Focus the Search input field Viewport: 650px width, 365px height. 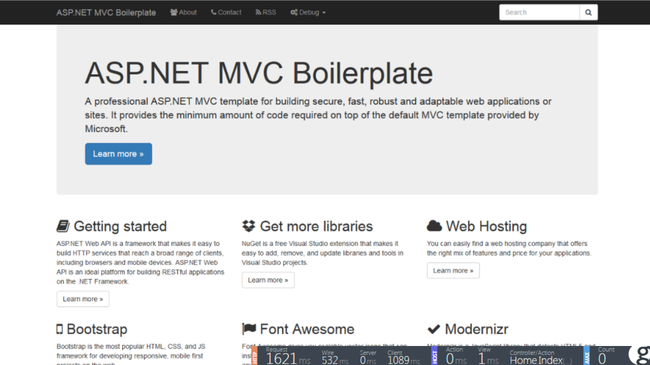(539, 12)
